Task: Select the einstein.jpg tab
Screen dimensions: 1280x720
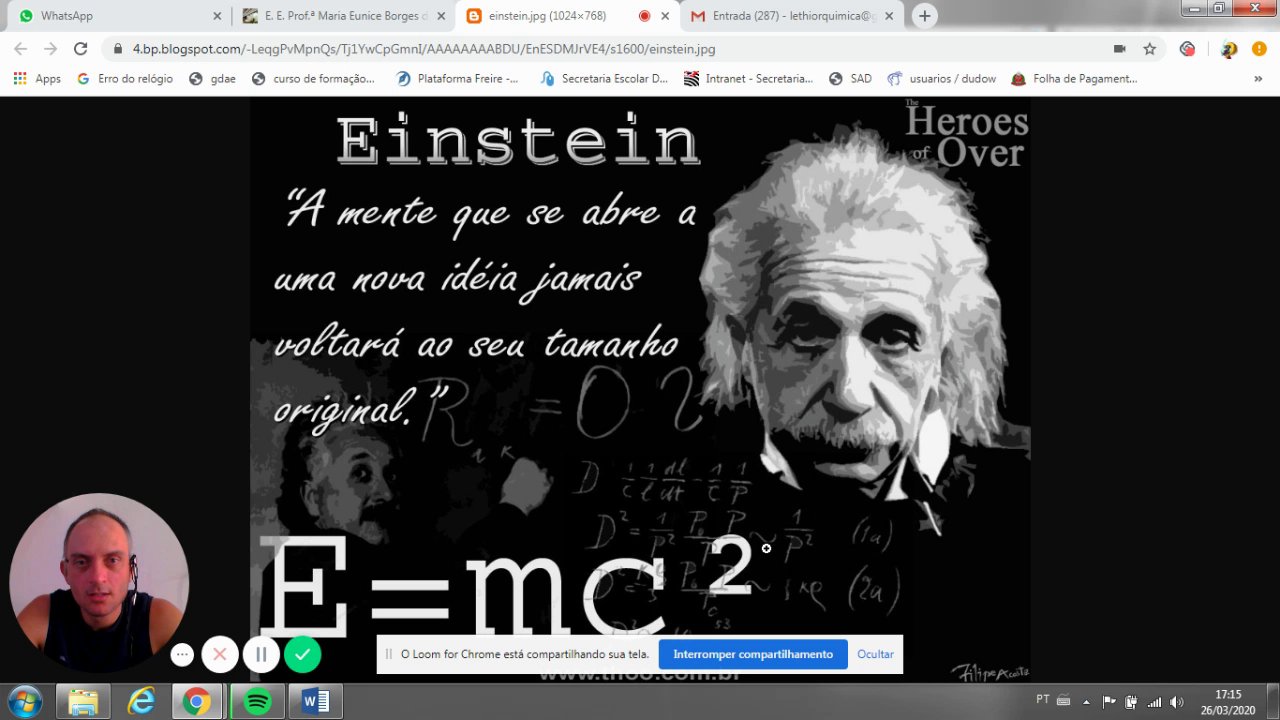Action: [568, 16]
